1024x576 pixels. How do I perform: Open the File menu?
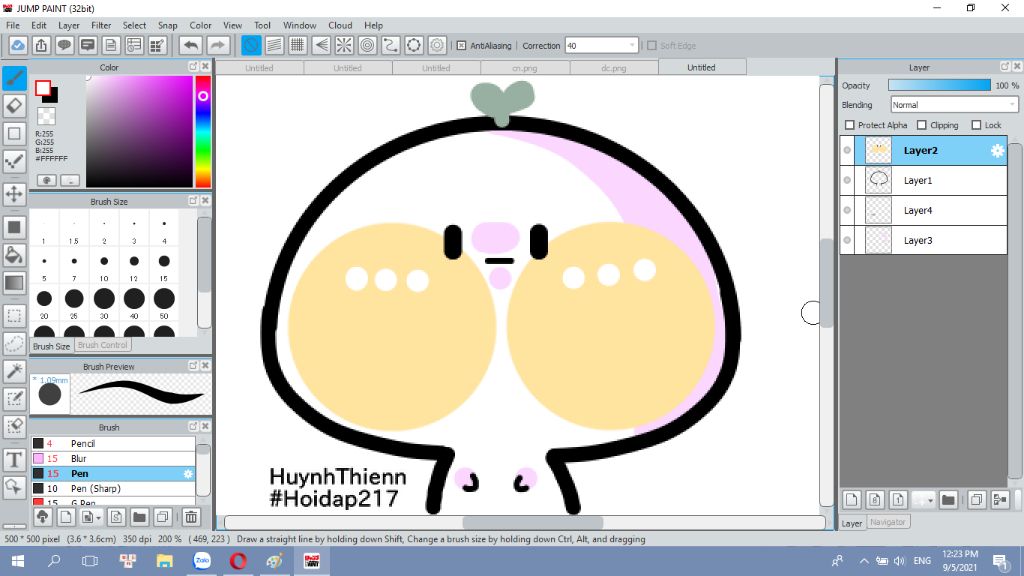coord(12,25)
